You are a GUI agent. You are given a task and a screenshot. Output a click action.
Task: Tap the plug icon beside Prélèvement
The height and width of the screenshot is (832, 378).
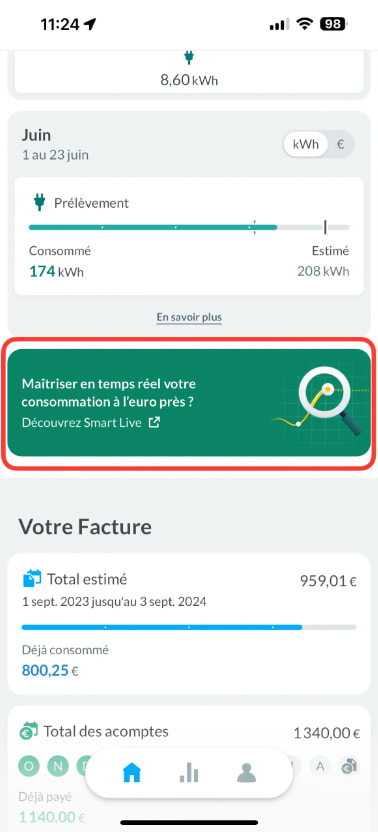[x=39, y=202]
